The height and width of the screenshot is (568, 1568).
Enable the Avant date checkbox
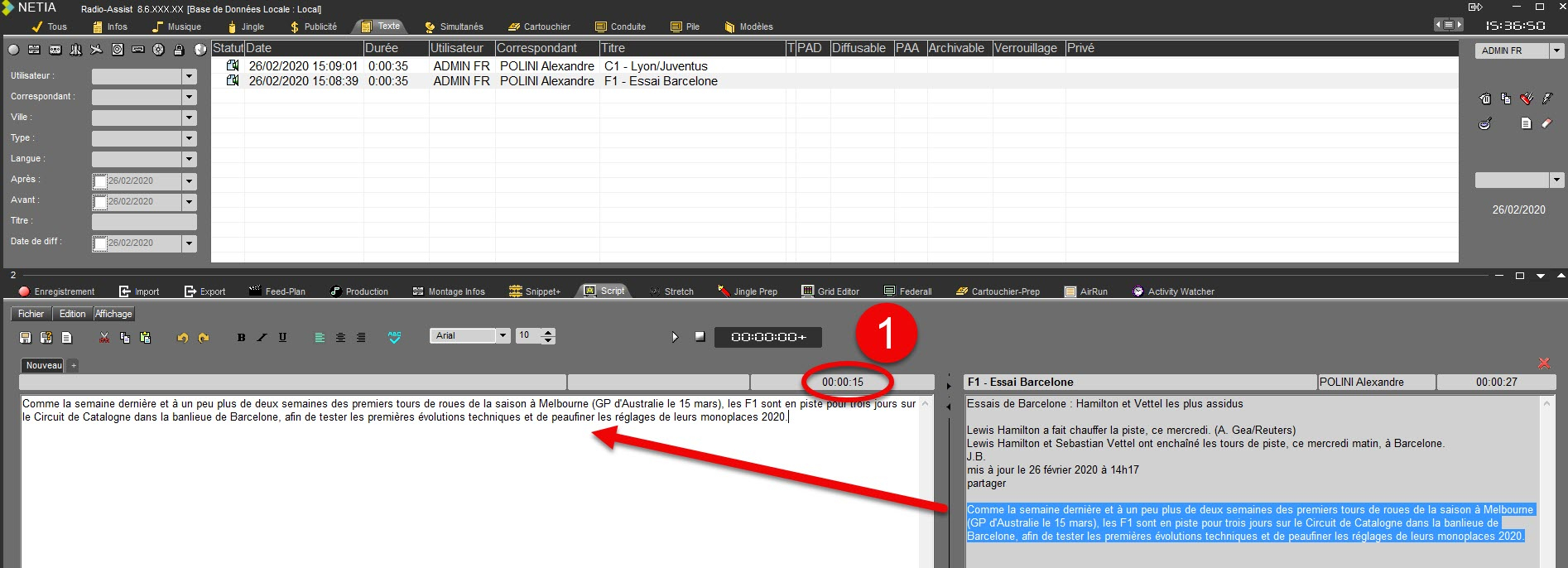(x=100, y=202)
